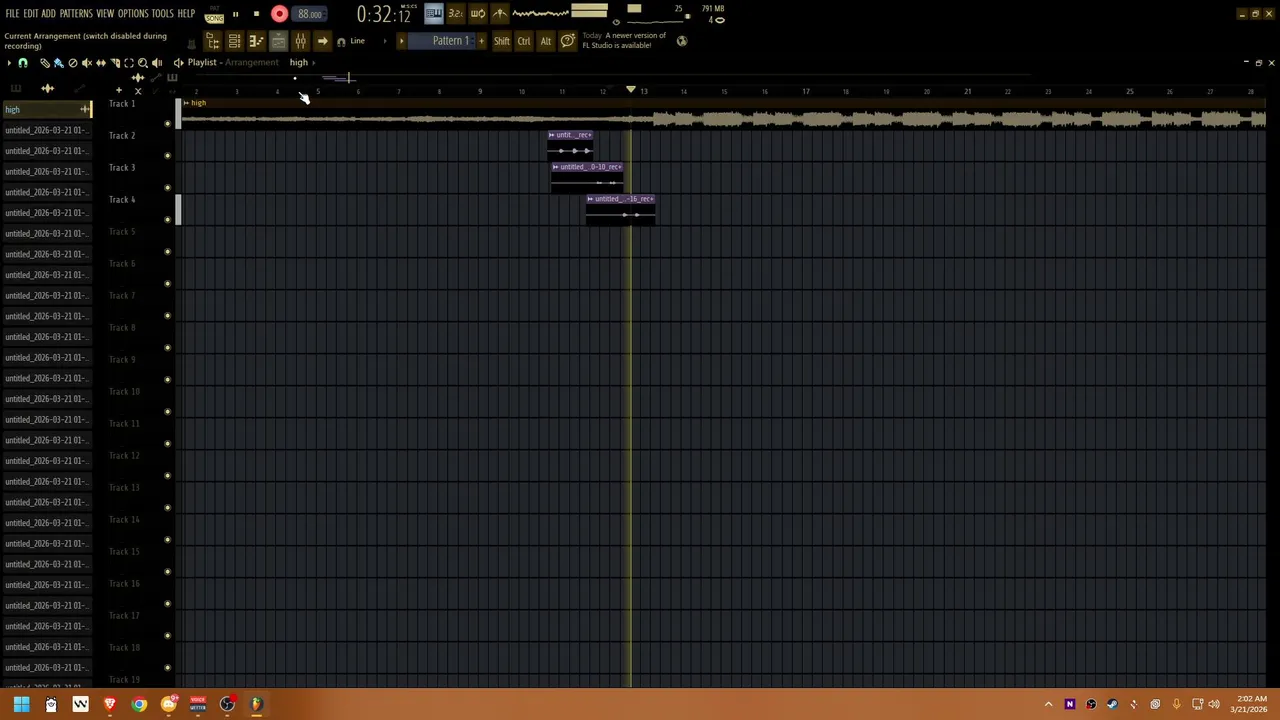Image resolution: width=1280 pixels, height=720 pixels.
Task: Expand pattern menu arrow left of Pattern 1
Action: coord(402,41)
